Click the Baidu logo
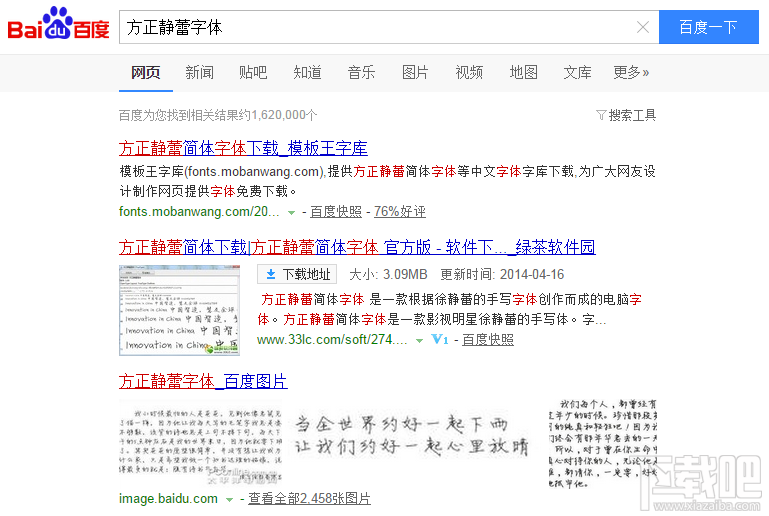 point(58,23)
